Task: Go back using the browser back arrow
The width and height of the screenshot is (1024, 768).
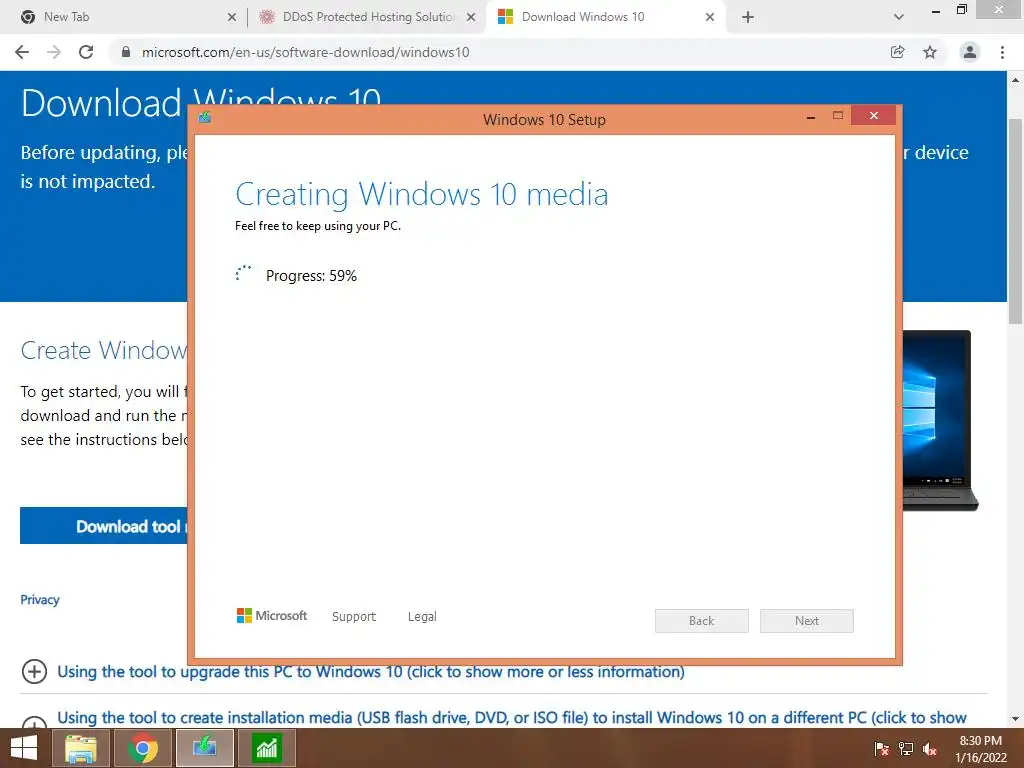Action: point(22,52)
